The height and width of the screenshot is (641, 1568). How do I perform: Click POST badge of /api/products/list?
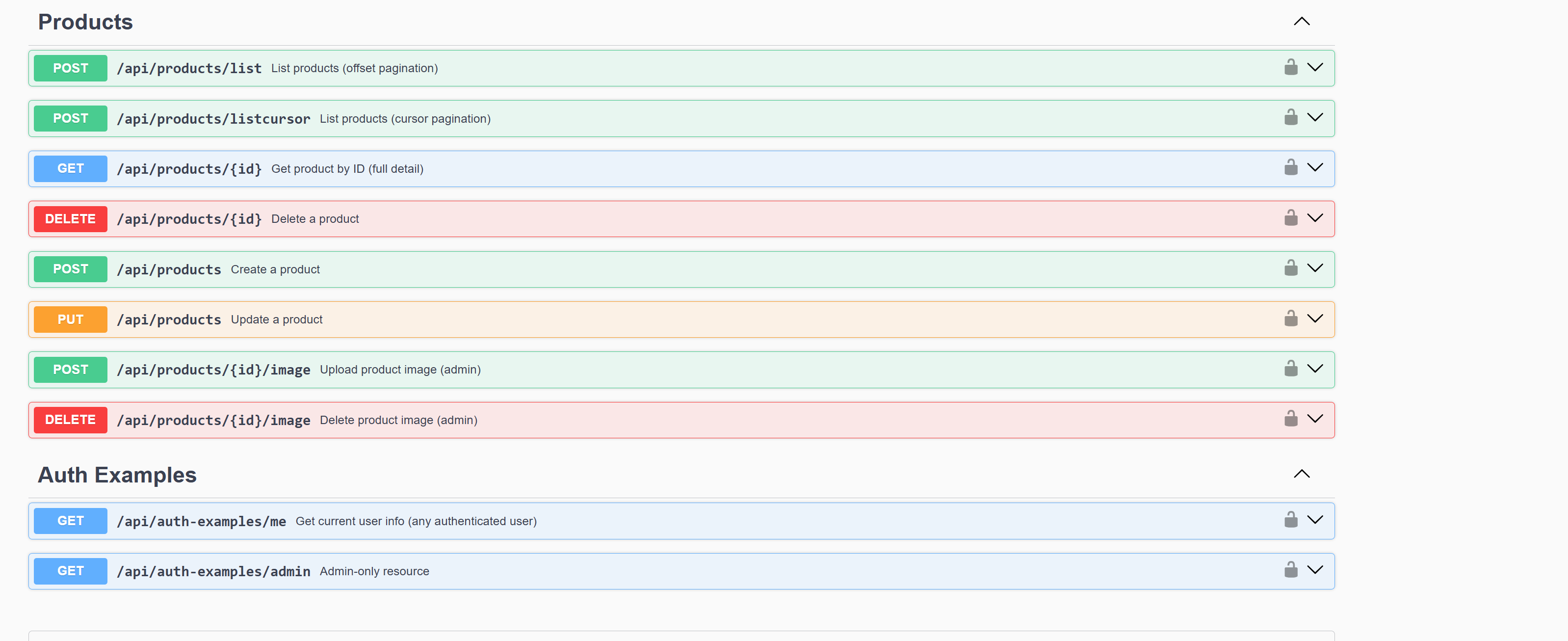71,68
